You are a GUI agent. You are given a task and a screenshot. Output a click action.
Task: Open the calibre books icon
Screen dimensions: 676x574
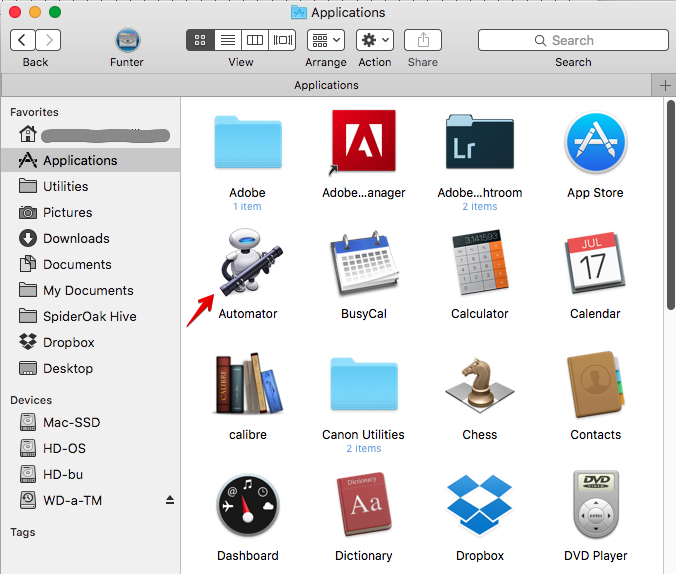click(247, 386)
